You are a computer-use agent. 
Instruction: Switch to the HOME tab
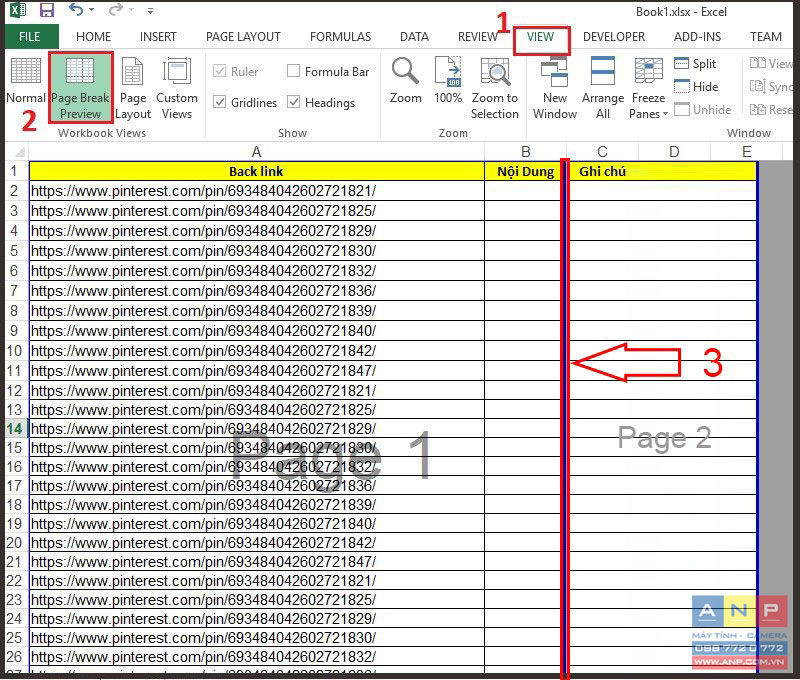(x=93, y=37)
